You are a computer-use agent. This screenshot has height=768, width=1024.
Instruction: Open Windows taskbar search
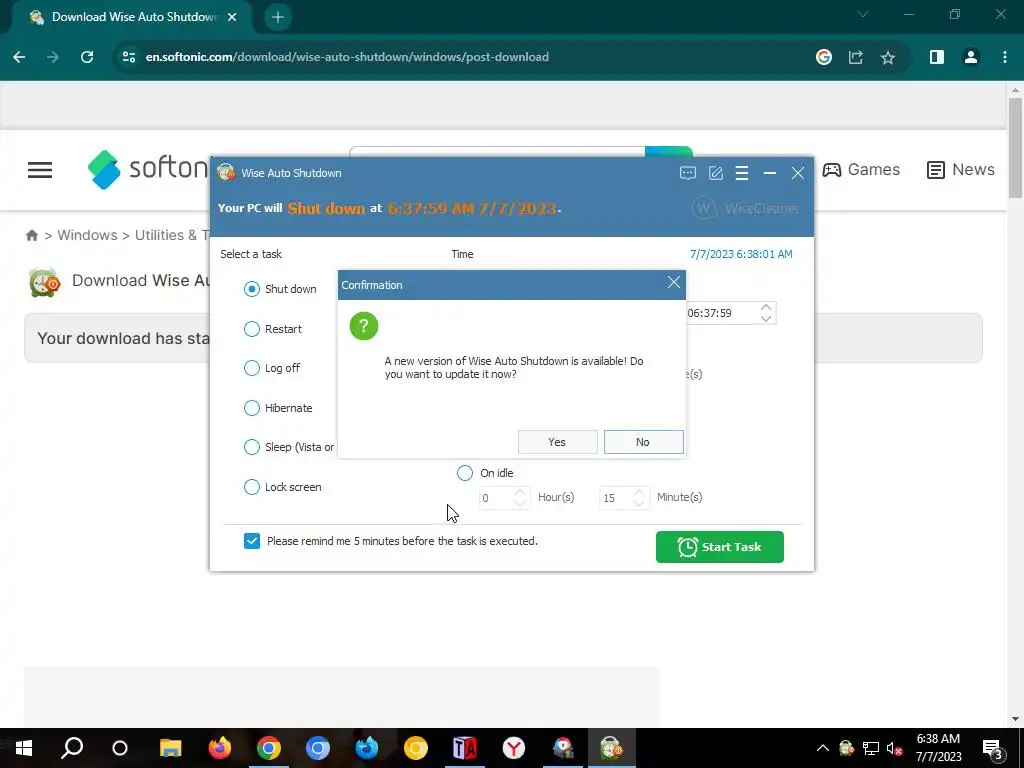[x=72, y=748]
